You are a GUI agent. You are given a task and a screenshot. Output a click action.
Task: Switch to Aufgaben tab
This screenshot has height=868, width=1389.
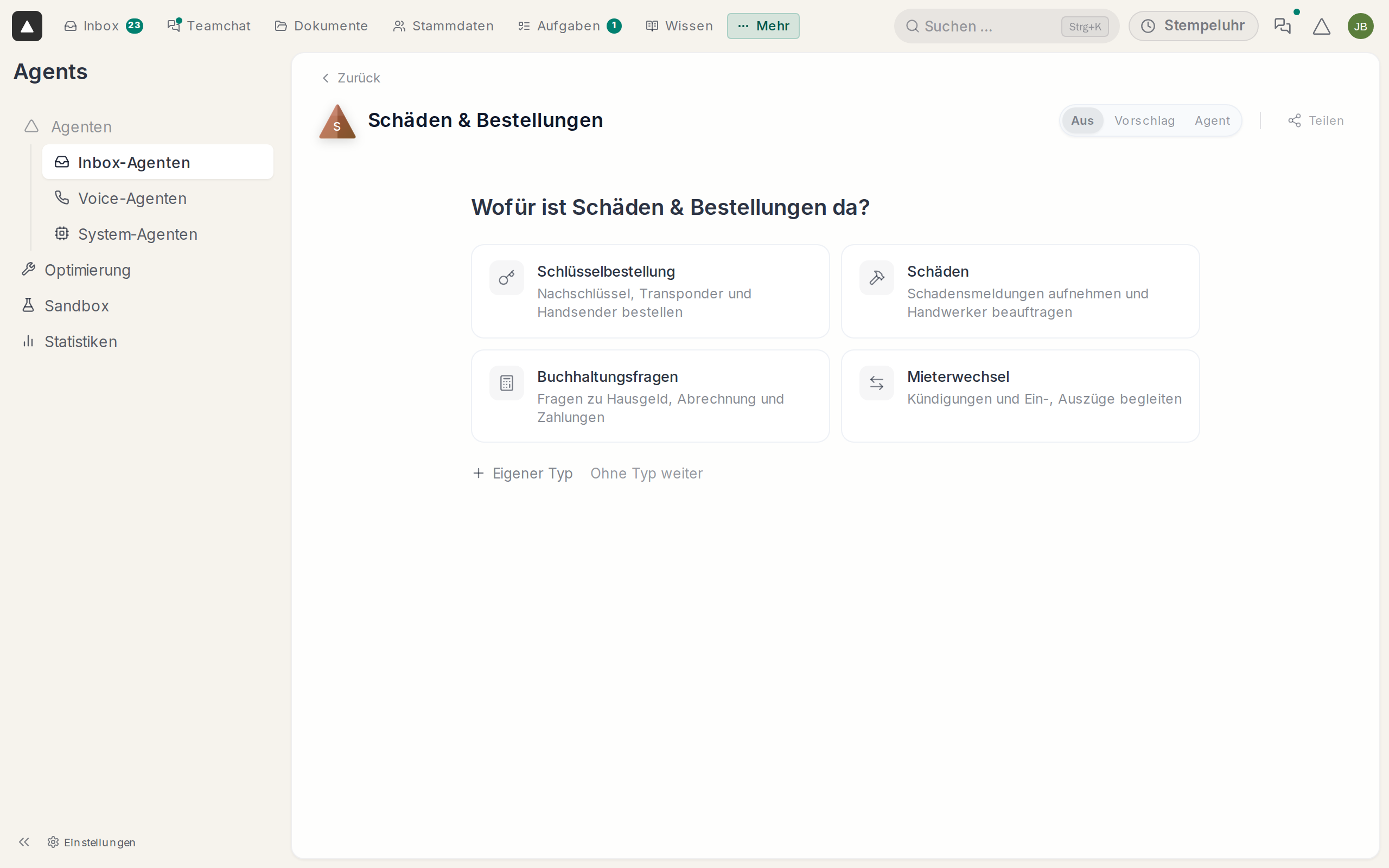point(569,26)
